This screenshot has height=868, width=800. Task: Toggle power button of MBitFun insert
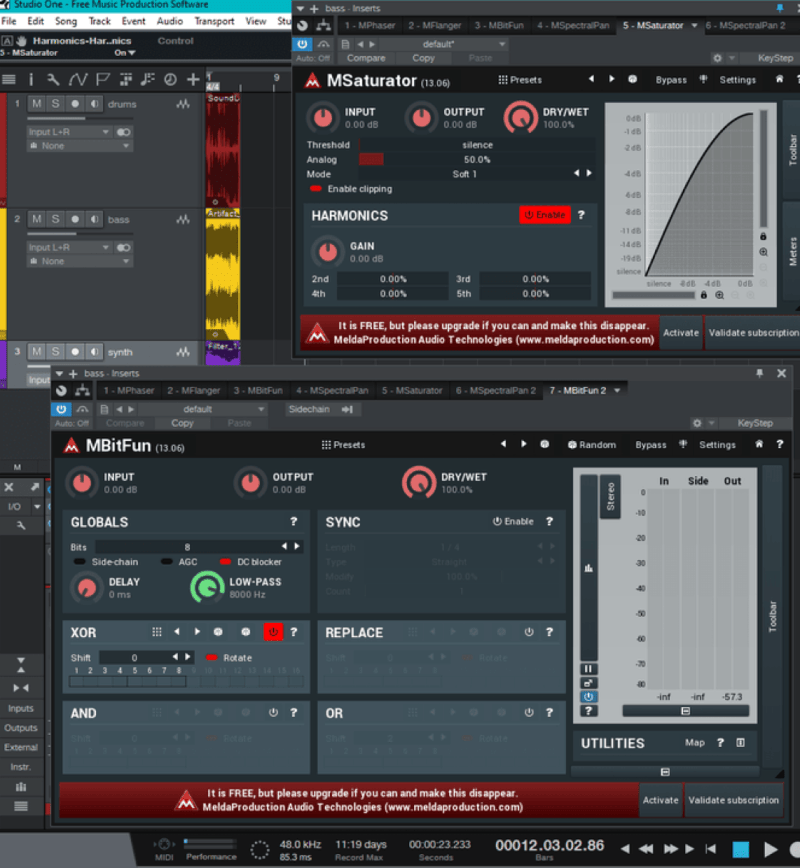pyautogui.click(x=61, y=409)
